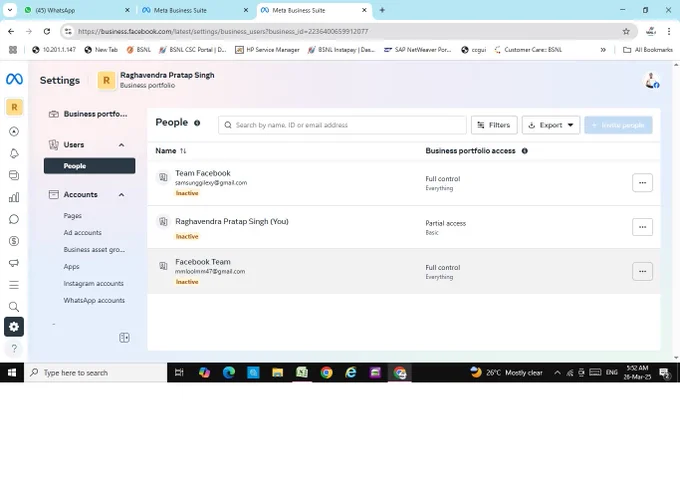Open Inbox chat bubble icon in sidebar
This screenshot has width=680, height=495.
[14, 219]
